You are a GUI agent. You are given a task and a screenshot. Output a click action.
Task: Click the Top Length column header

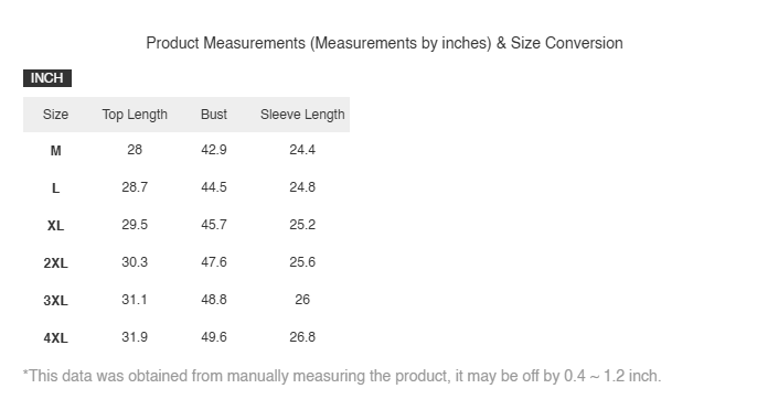(135, 114)
